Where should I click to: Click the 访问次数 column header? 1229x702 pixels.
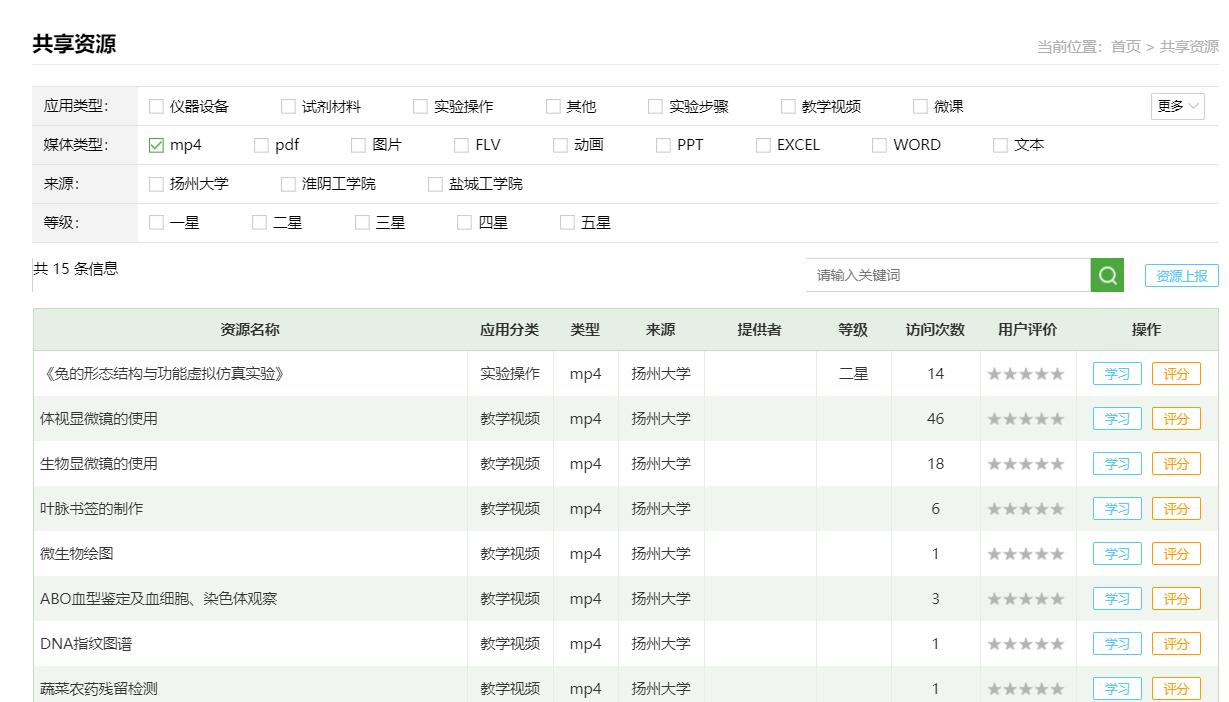pos(935,330)
